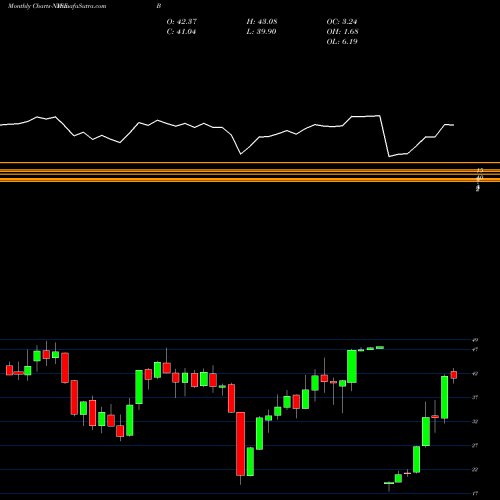Click the final red candlestick near 42
The image size is (500, 500).
(454, 375)
